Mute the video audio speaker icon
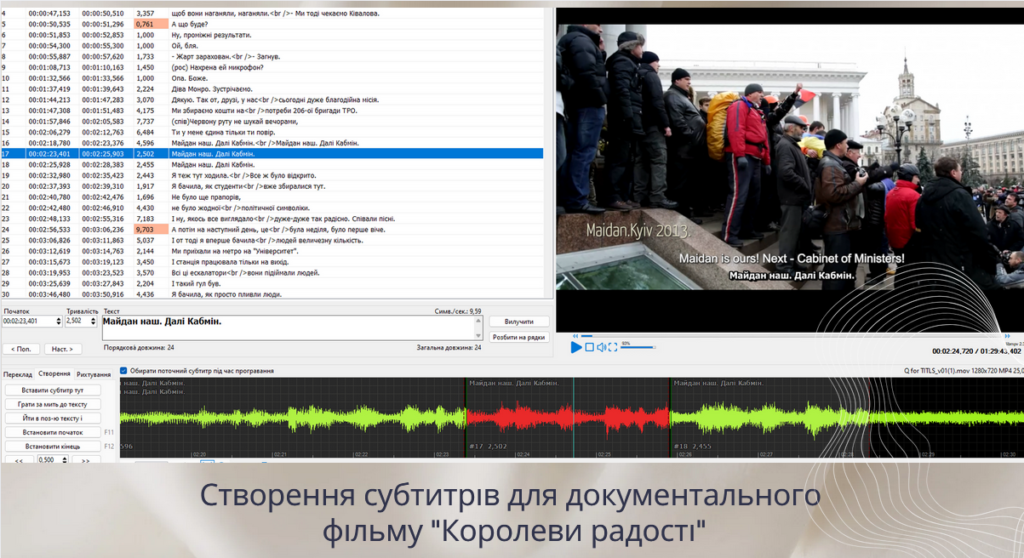Screen dimensions: 1024x558 pyautogui.click(x=601, y=348)
